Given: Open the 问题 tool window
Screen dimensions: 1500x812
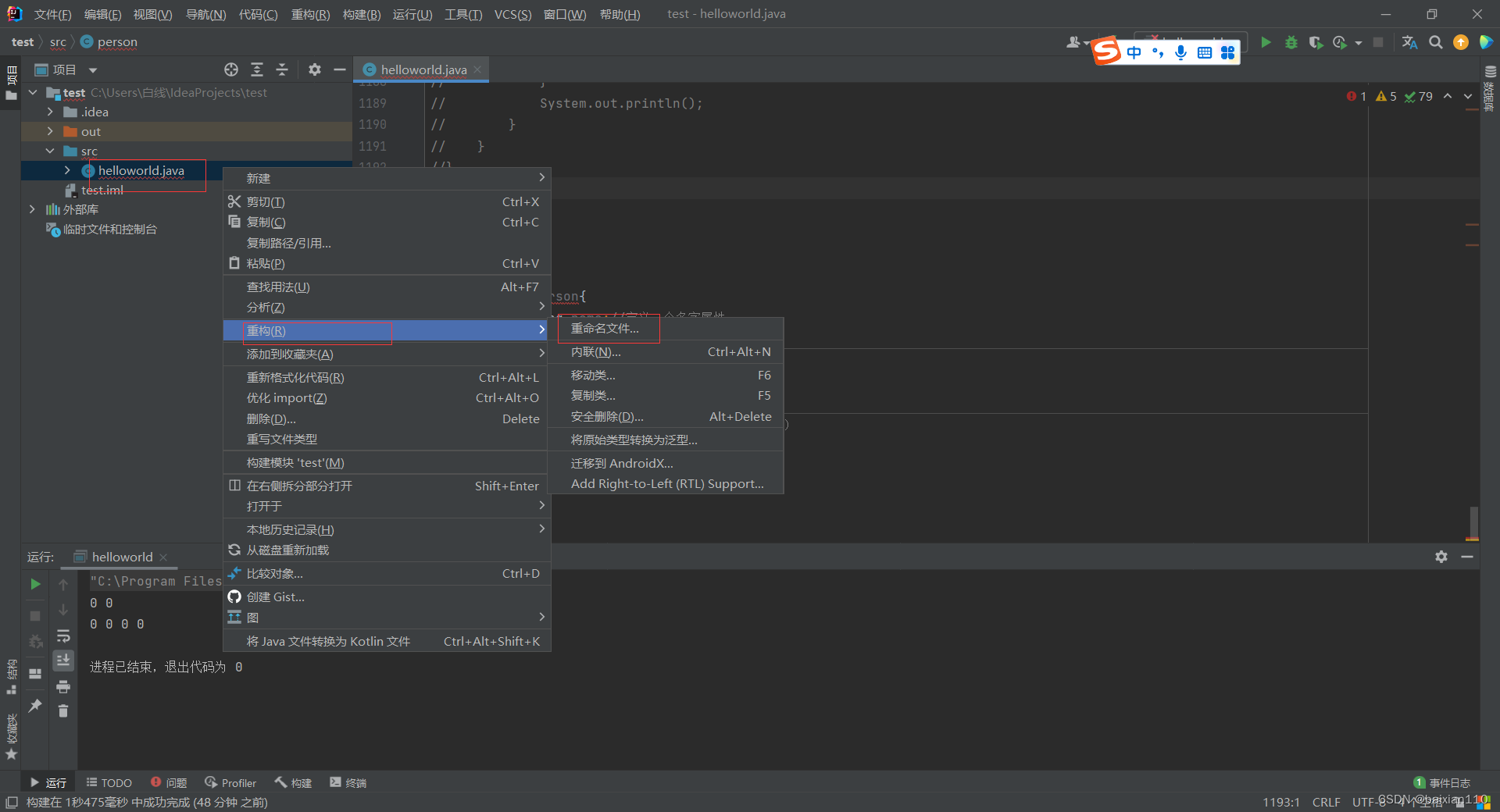Looking at the screenshot, I should tap(169, 782).
